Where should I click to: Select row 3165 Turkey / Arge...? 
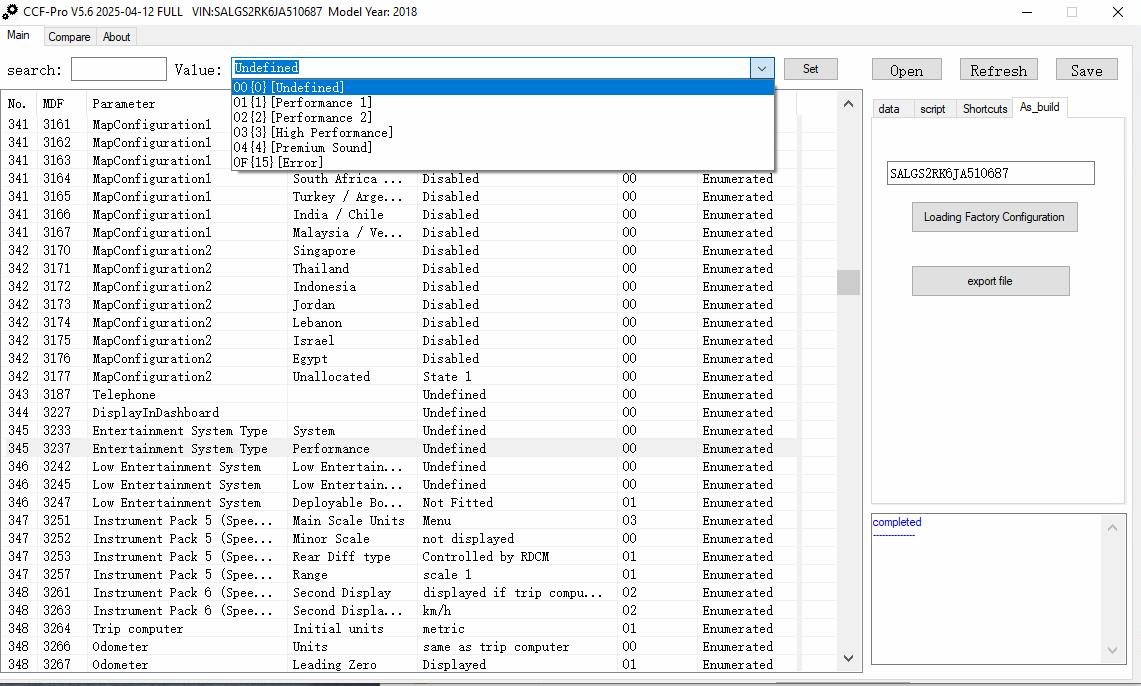coord(399,197)
